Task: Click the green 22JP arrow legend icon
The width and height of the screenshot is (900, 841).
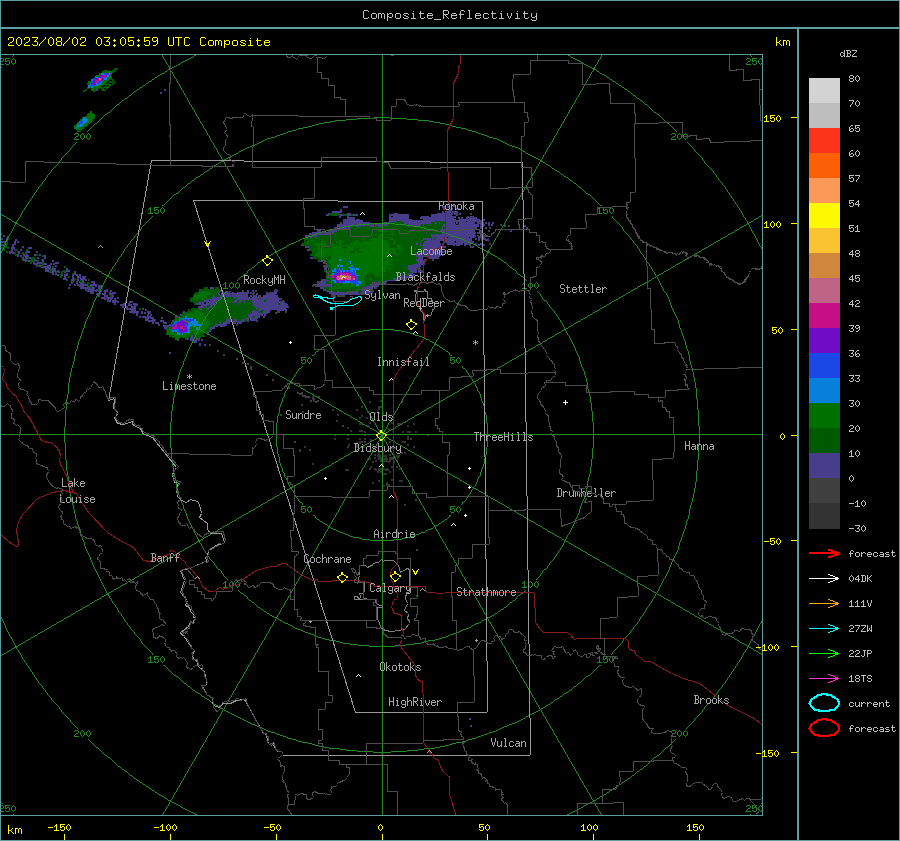Action: (824, 653)
